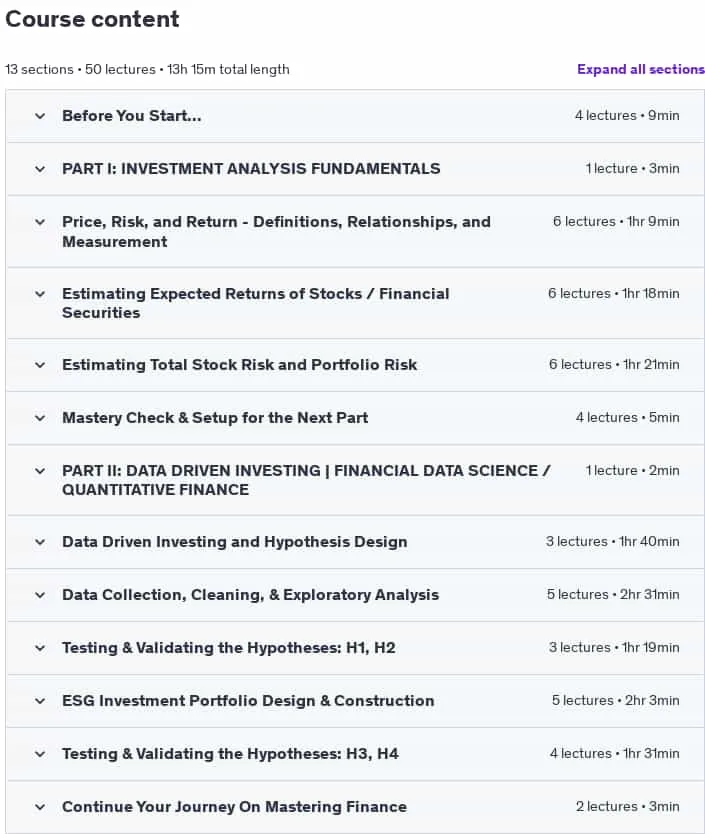Click the 5 lectures 2hr 31min label
The width and height of the screenshot is (705, 834).
coord(613,595)
